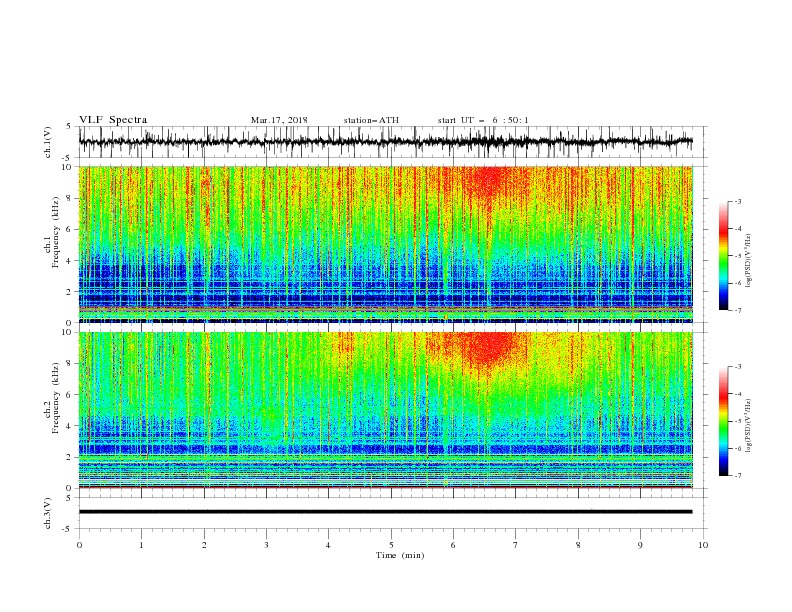Click time axis tick label "9"
The image size is (792, 612).
pos(640,545)
